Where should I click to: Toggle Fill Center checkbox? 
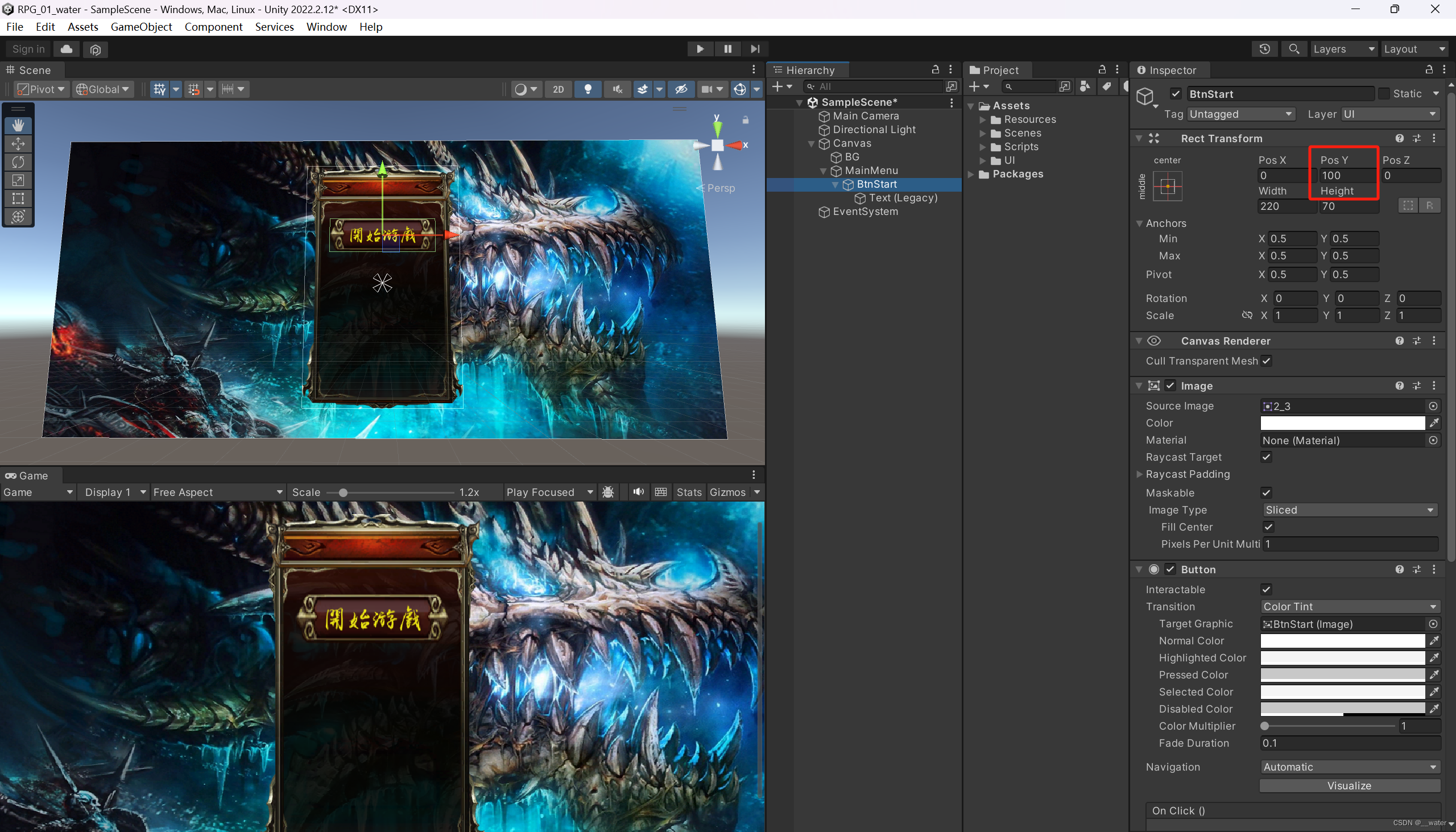[x=1268, y=527]
